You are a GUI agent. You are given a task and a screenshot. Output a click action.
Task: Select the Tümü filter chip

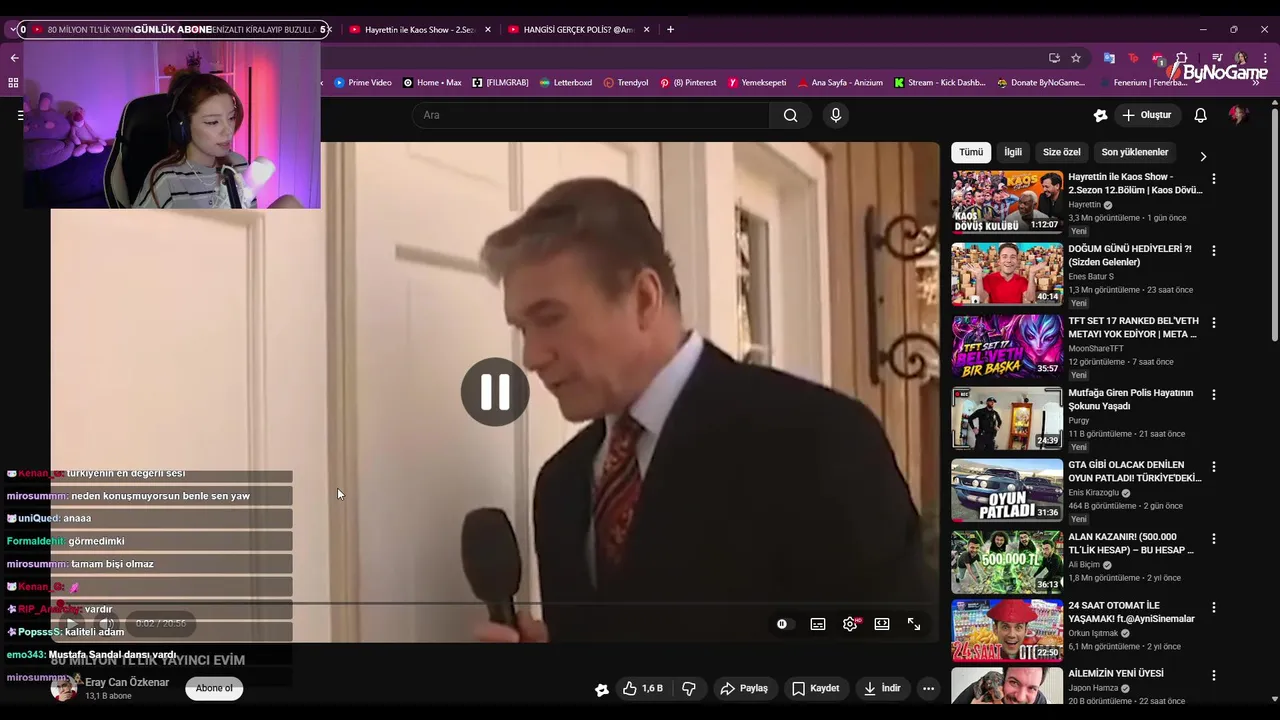point(971,152)
